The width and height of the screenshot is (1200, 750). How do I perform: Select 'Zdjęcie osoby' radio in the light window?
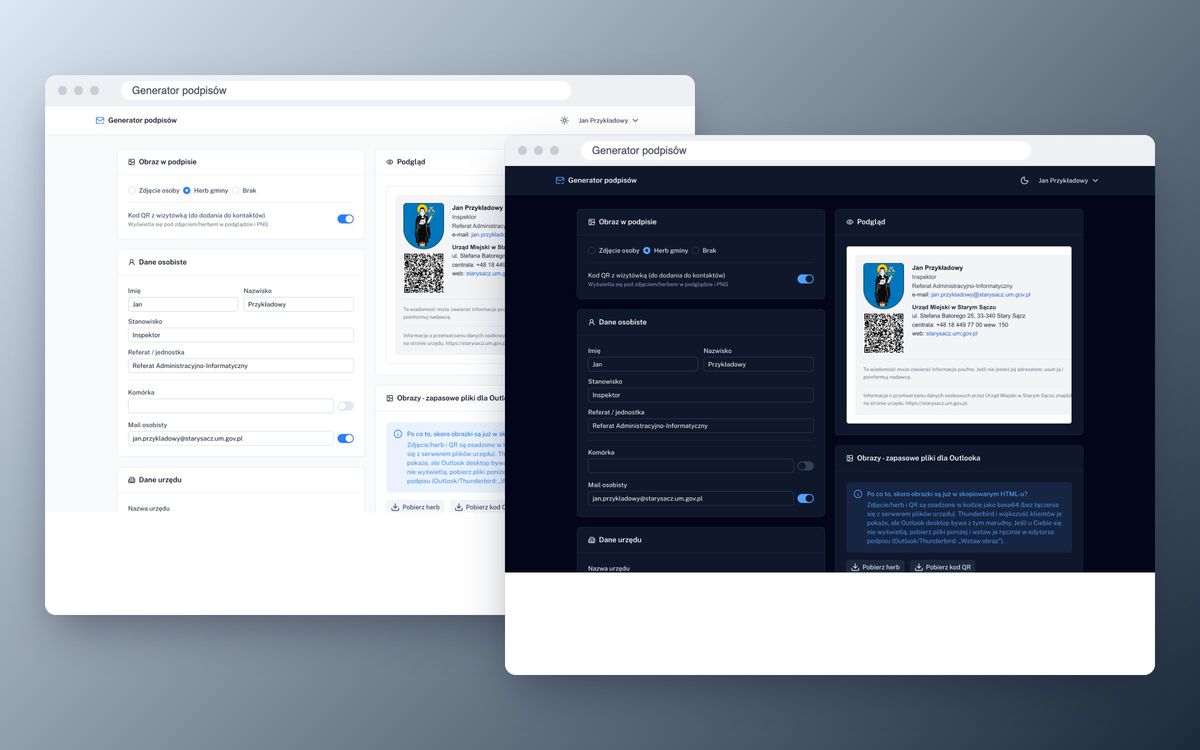click(132, 190)
